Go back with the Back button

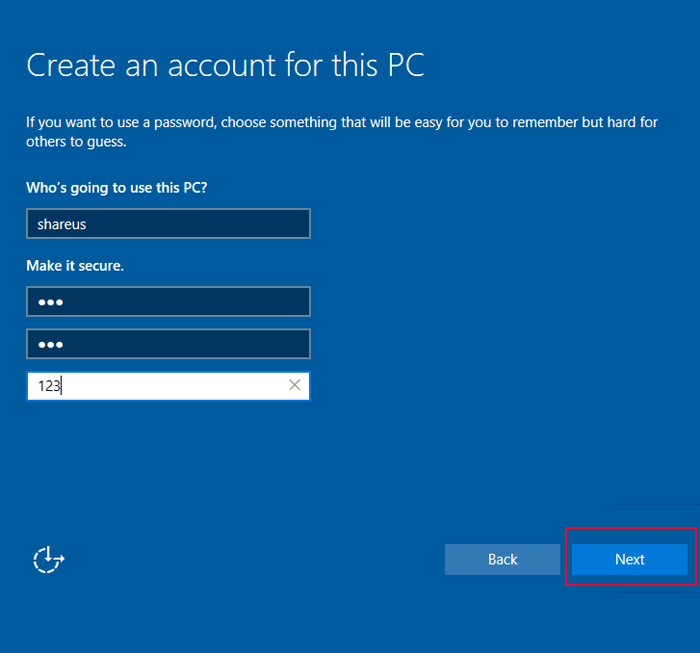click(x=502, y=559)
